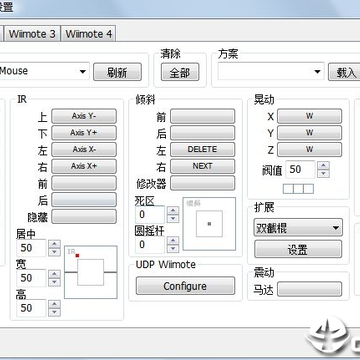Screen dimensions: 360x360
Task: Increase the 宽 value
Action: click(54, 274)
